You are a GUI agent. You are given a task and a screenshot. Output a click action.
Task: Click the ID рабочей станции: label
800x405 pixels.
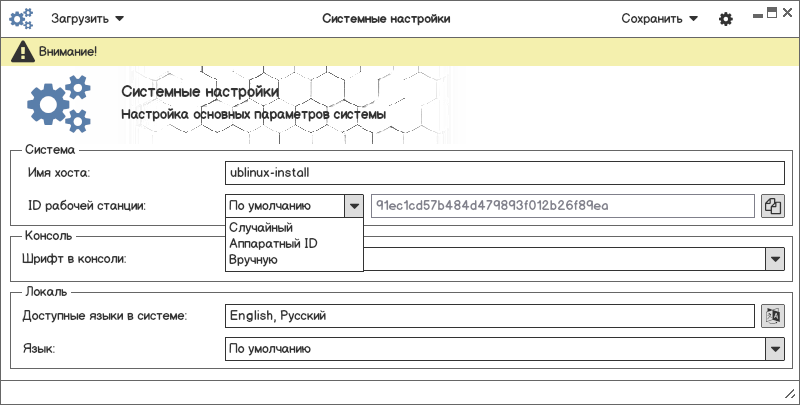click(87, 206)
